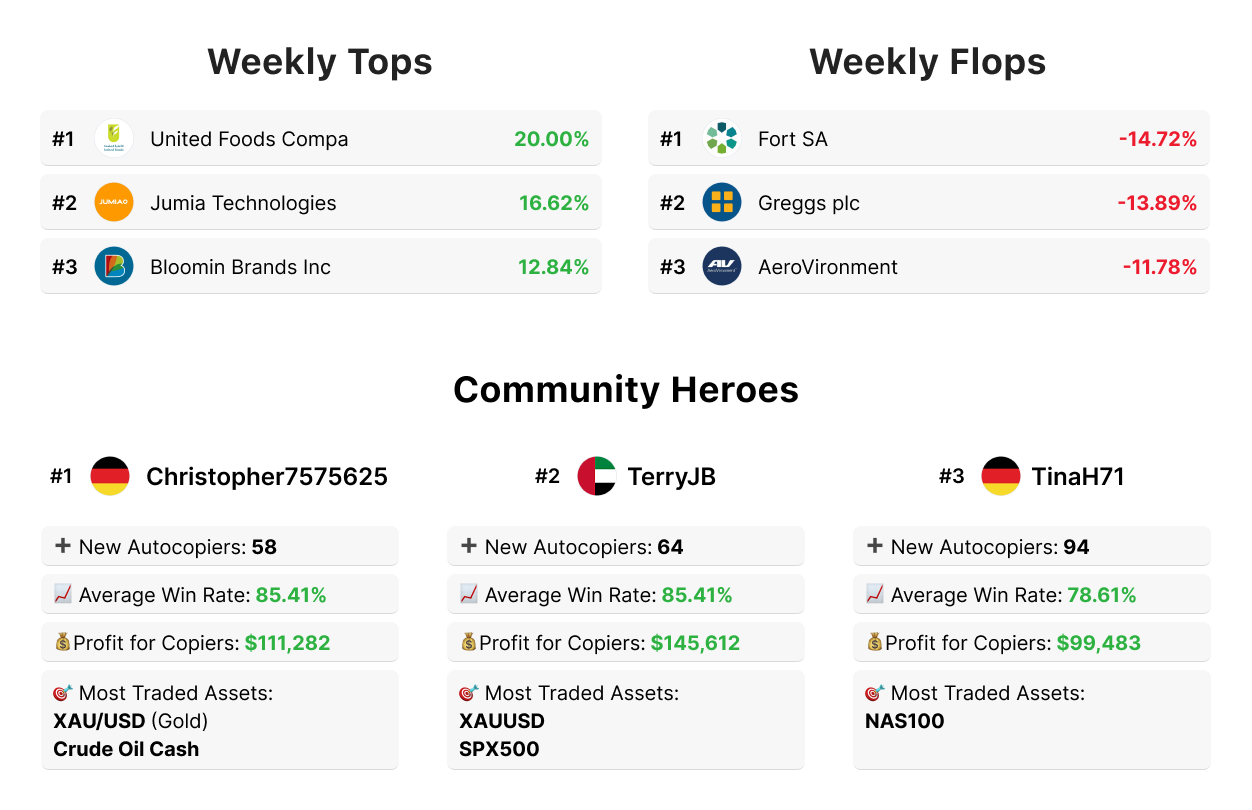
Task: Click the Greggs plc logo icon
Action: click(721, 203)
